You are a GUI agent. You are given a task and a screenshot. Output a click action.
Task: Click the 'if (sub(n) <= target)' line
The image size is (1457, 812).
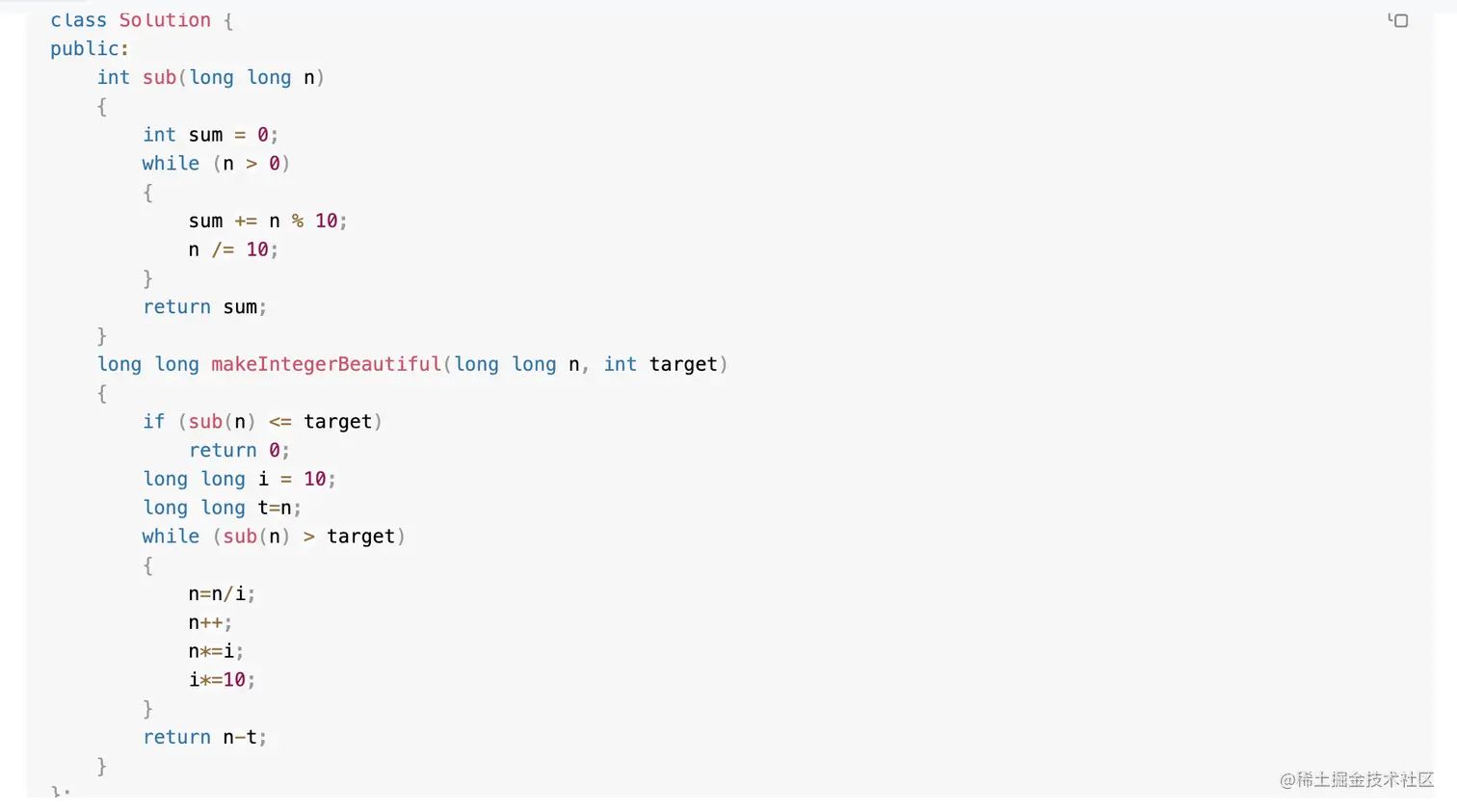coord(262,422)
